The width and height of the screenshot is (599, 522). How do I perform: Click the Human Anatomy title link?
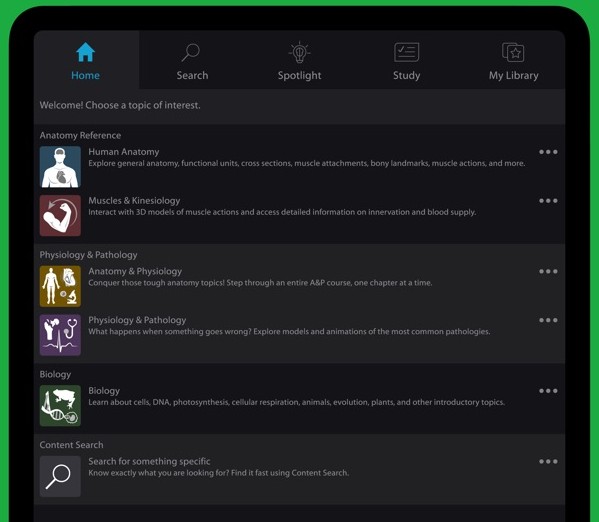pos(124,152)
